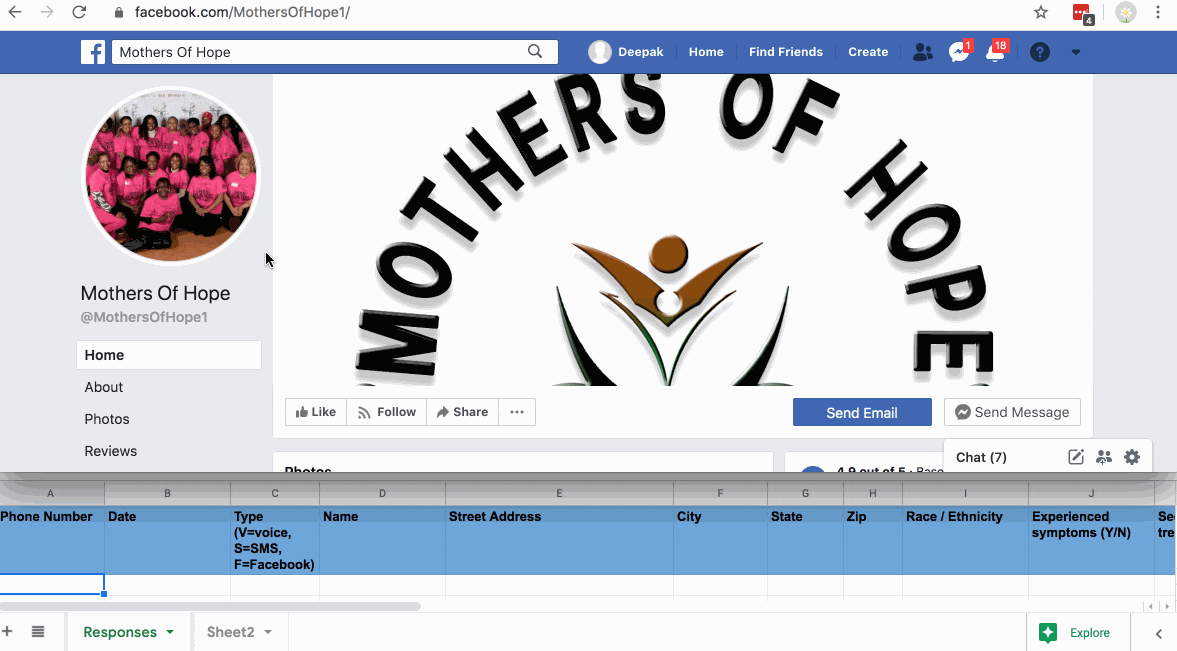Click the search magnifier icon
Image resolution: width=1177 pixels, height=651 pixels.
pyautogui.click(x=535, y=51)
